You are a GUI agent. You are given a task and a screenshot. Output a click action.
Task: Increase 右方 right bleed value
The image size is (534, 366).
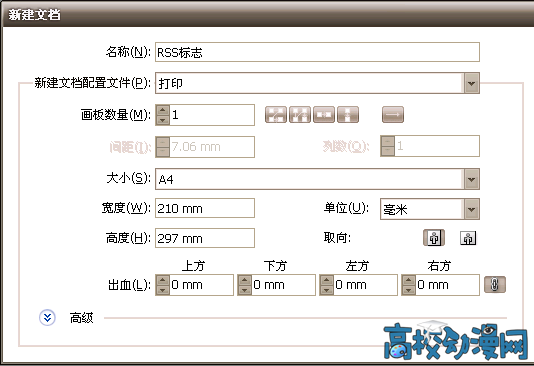point(409,280)
